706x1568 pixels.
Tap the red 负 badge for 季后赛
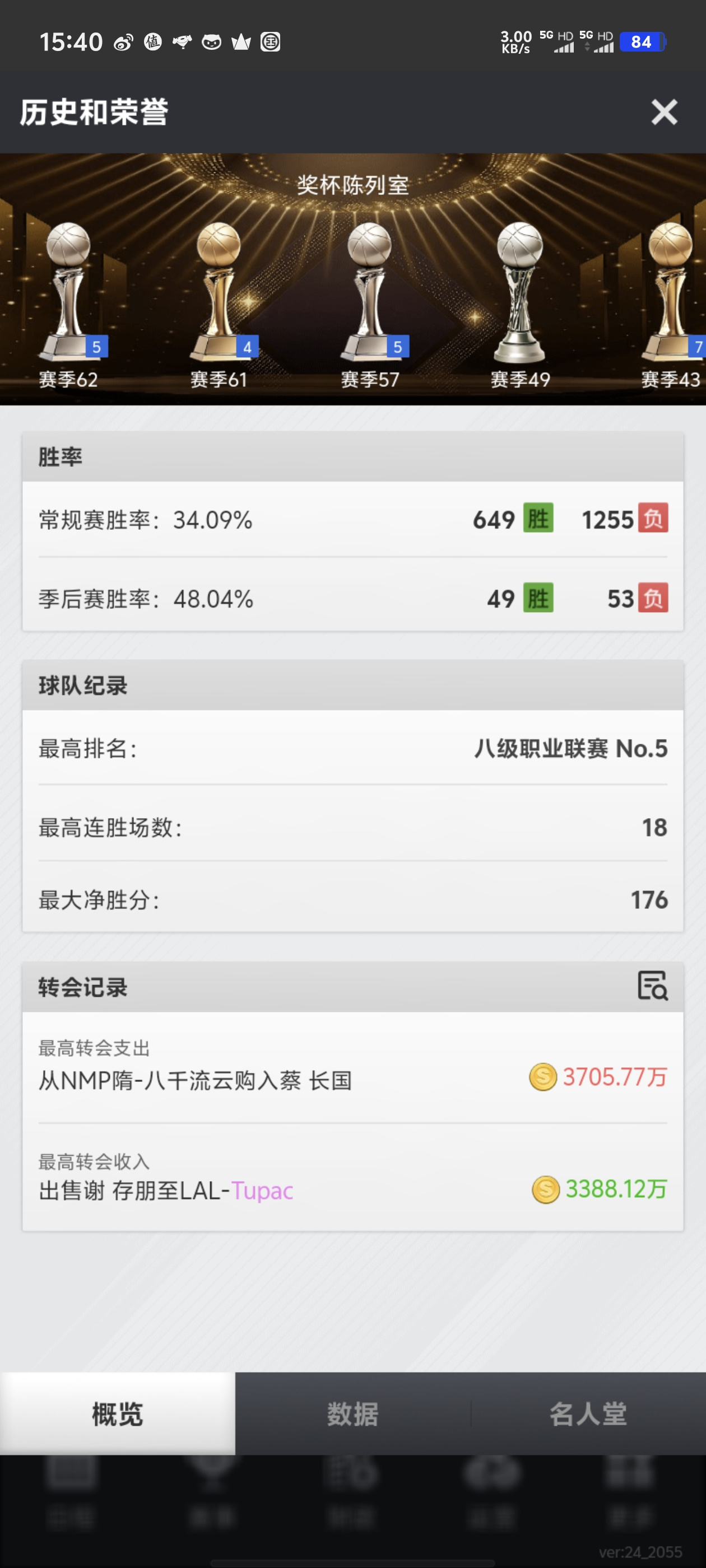coord(653,598)
